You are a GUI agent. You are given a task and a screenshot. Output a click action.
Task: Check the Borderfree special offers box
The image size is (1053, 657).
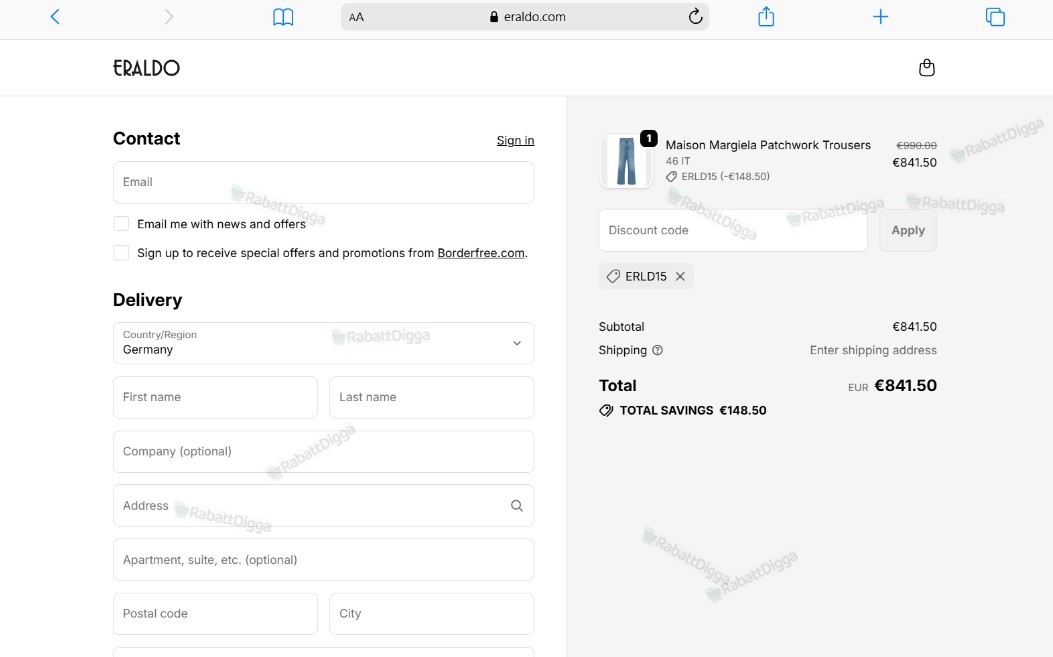[121, 253]
